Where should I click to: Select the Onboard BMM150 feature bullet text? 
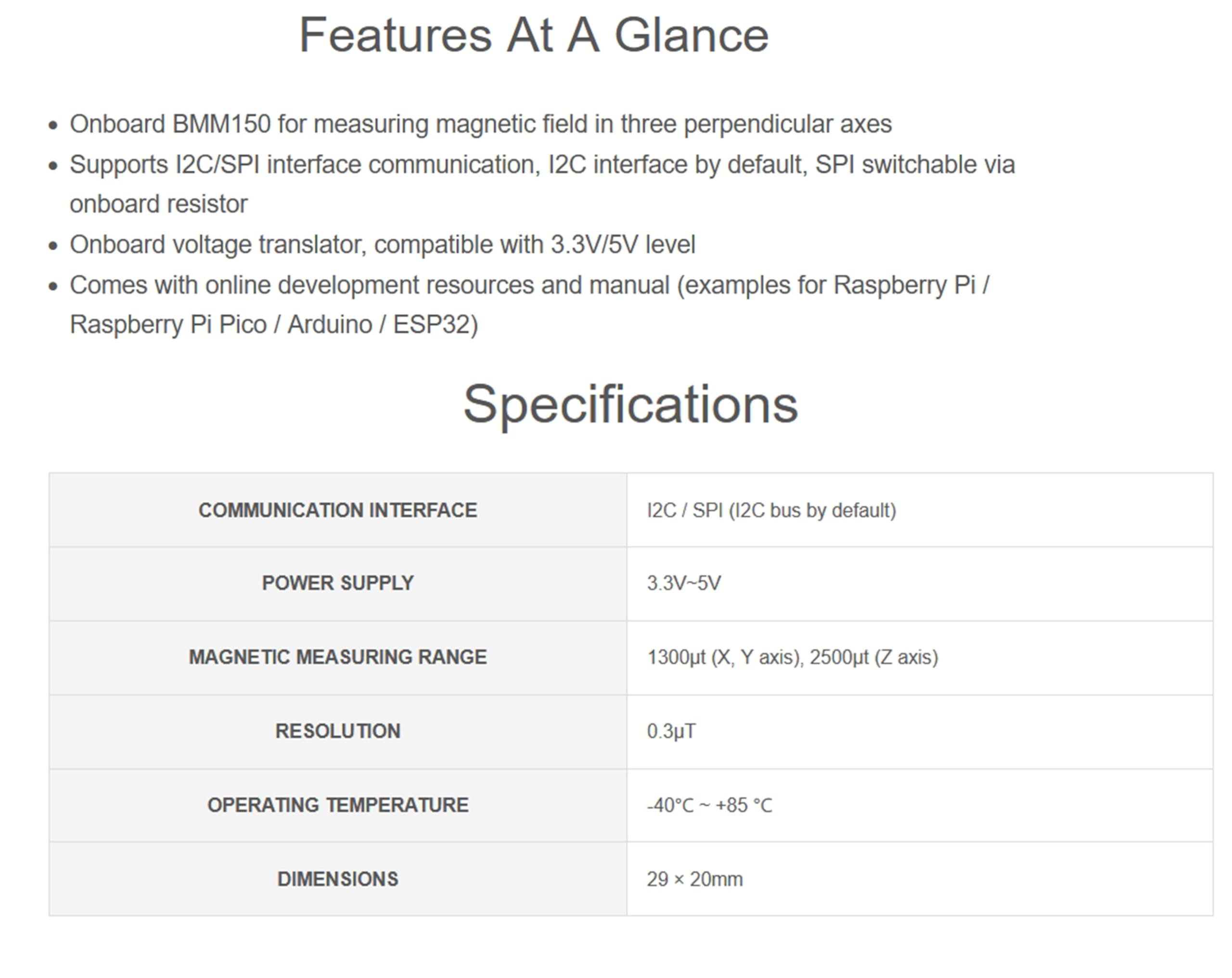click(481, 124)
